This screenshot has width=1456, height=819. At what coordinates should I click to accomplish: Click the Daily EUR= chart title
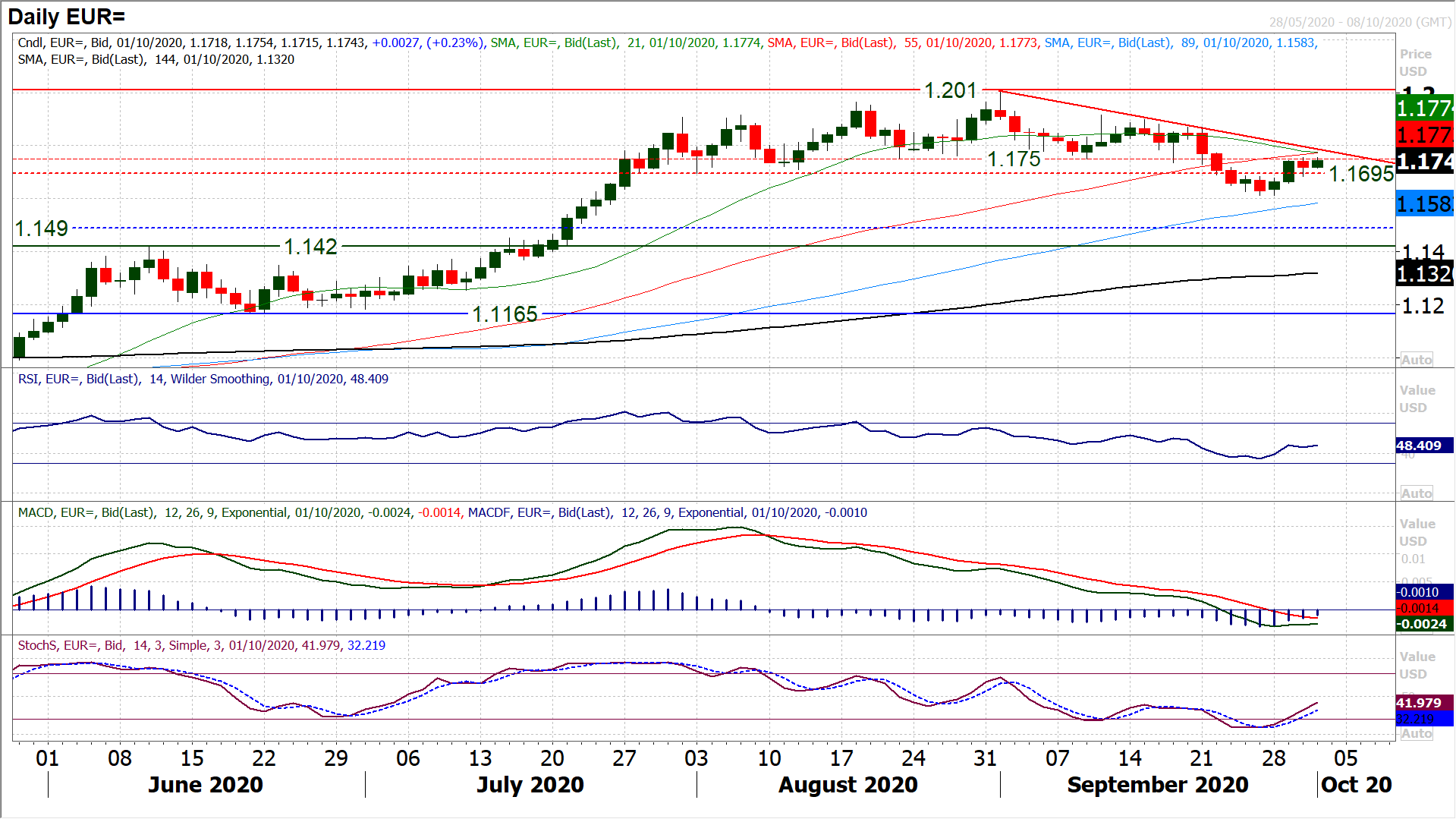click(67, 17)
